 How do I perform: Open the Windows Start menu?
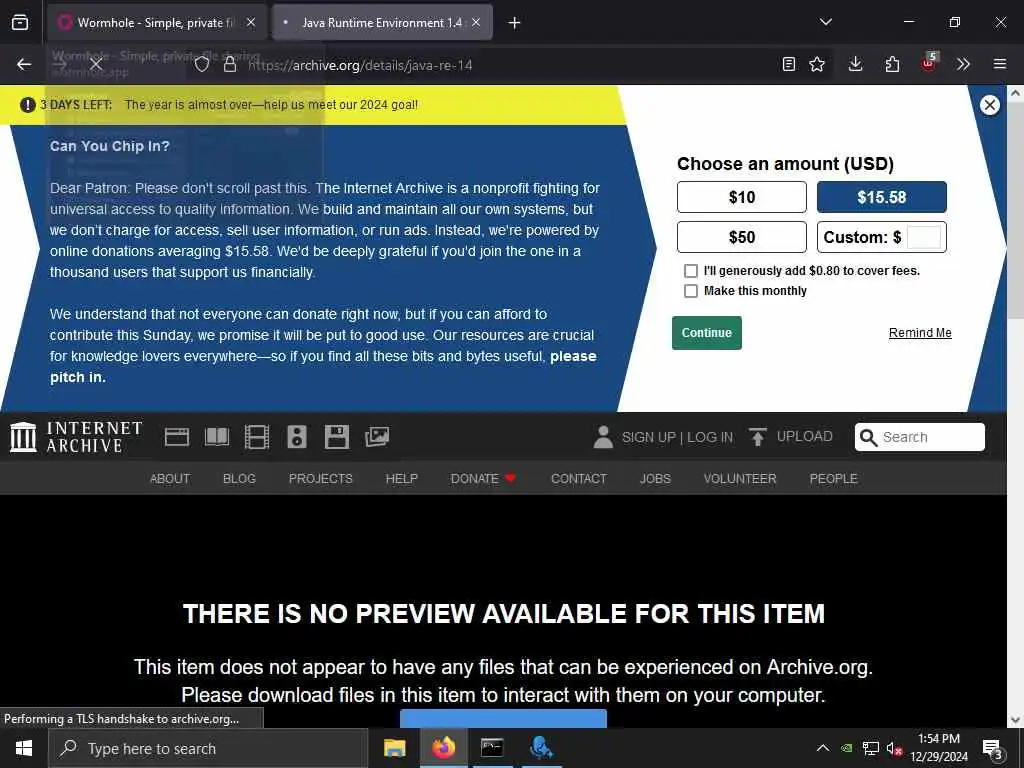(x=24, y=748)
